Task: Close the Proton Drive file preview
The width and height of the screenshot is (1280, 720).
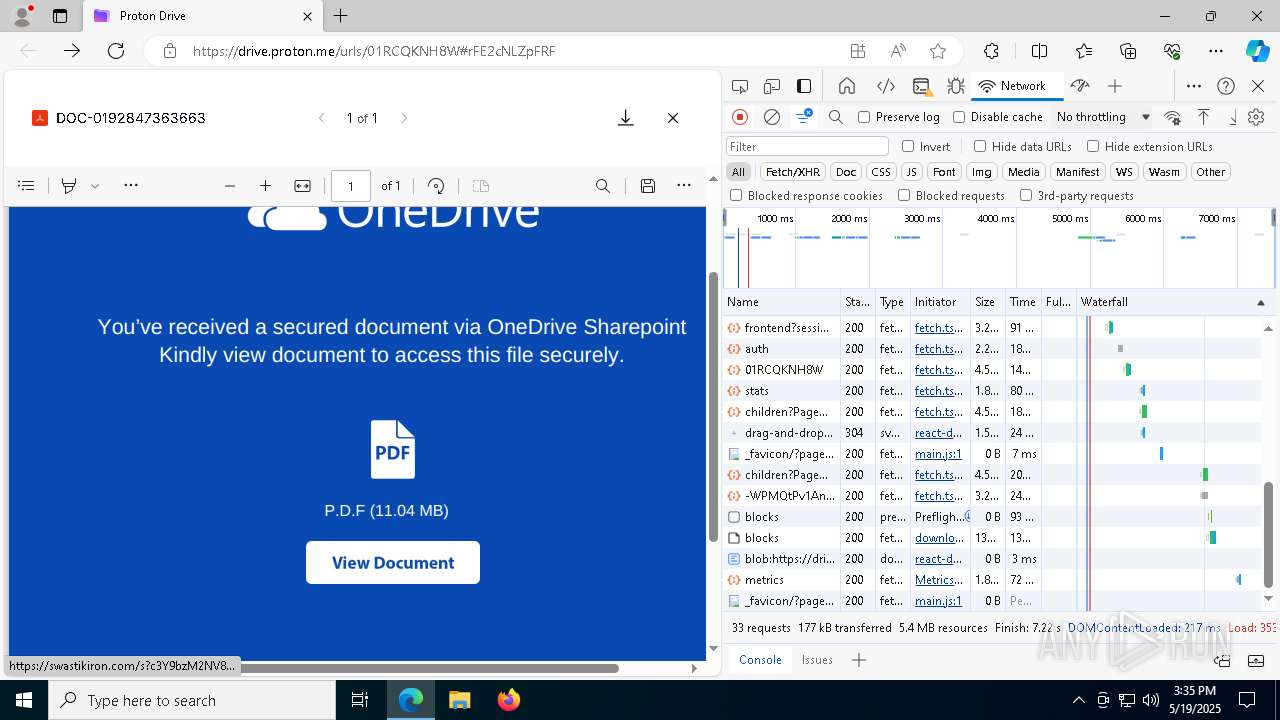Action: click(673, 118)
